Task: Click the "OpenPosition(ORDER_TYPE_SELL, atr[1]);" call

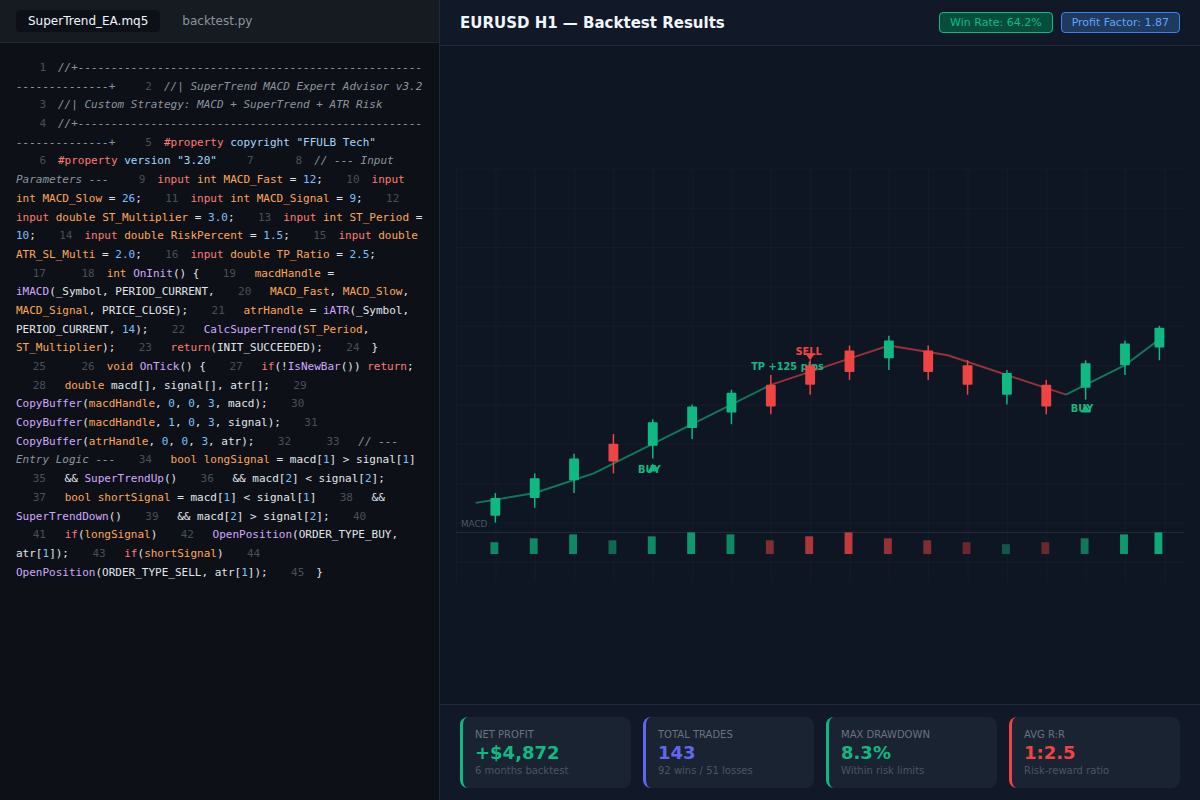Action: [x=141, y=572]
